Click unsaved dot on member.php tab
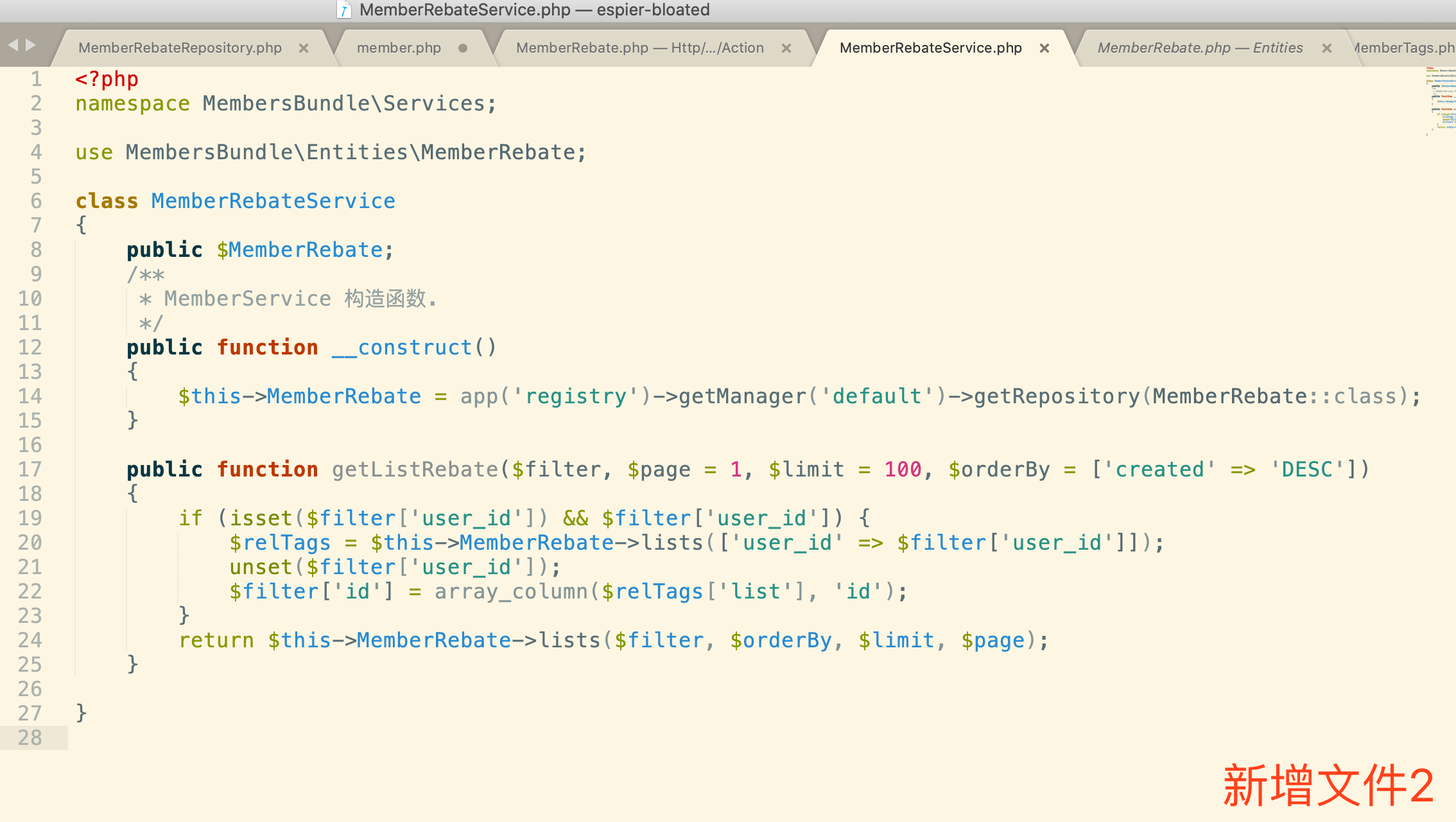 point(463,48)
